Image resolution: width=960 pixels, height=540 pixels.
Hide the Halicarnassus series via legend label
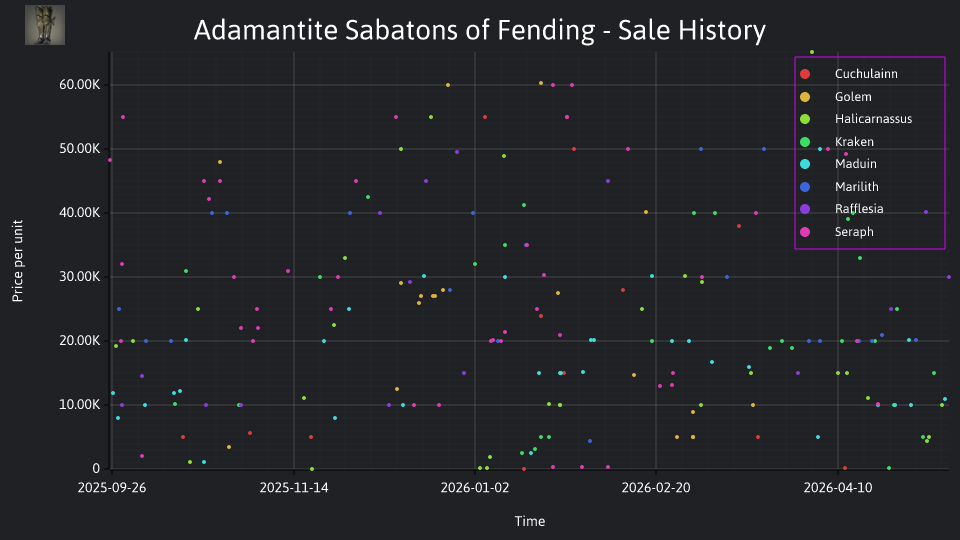[873, 119]
